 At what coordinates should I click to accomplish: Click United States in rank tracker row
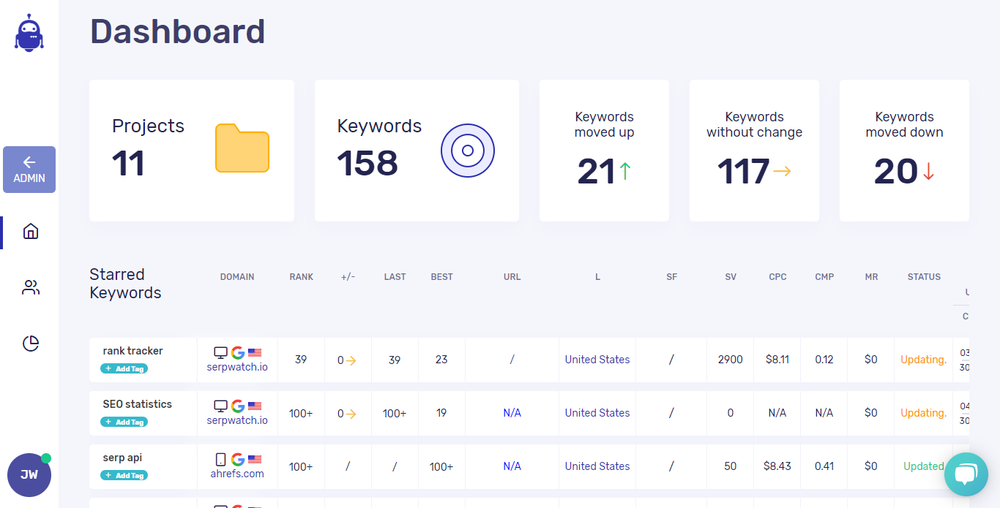(x=597, y=359)
